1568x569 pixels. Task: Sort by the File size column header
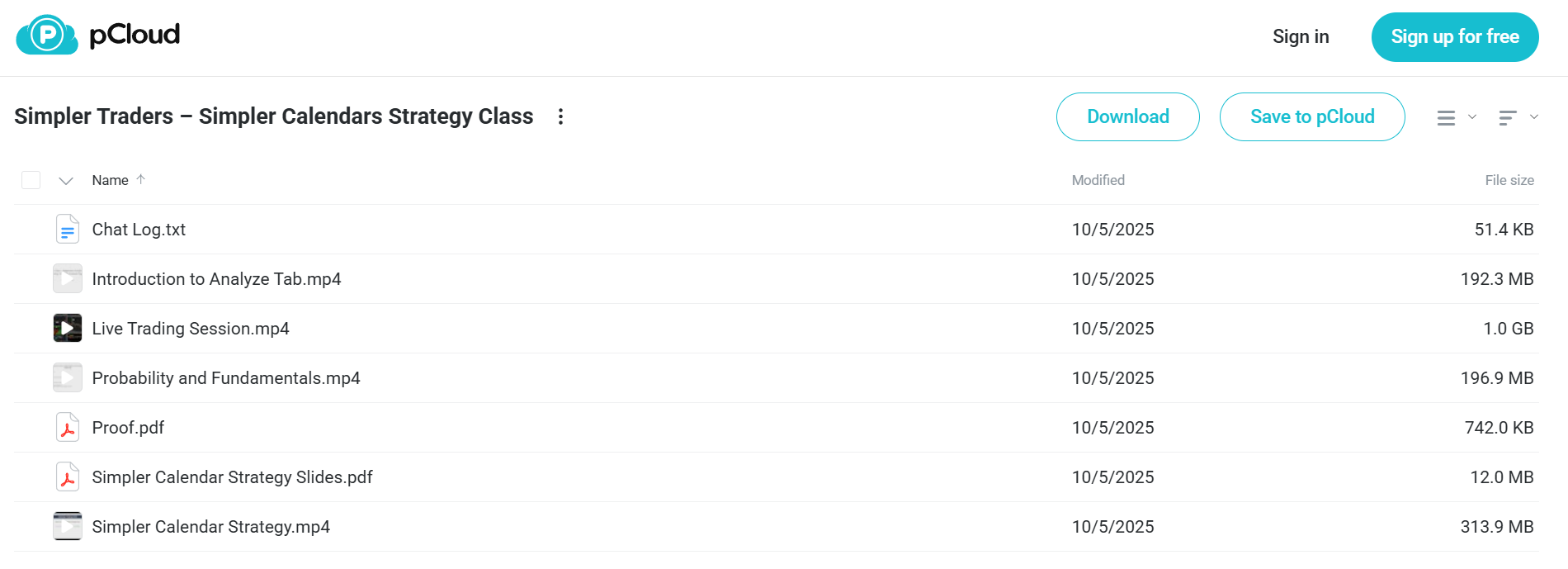point(1509,180)
